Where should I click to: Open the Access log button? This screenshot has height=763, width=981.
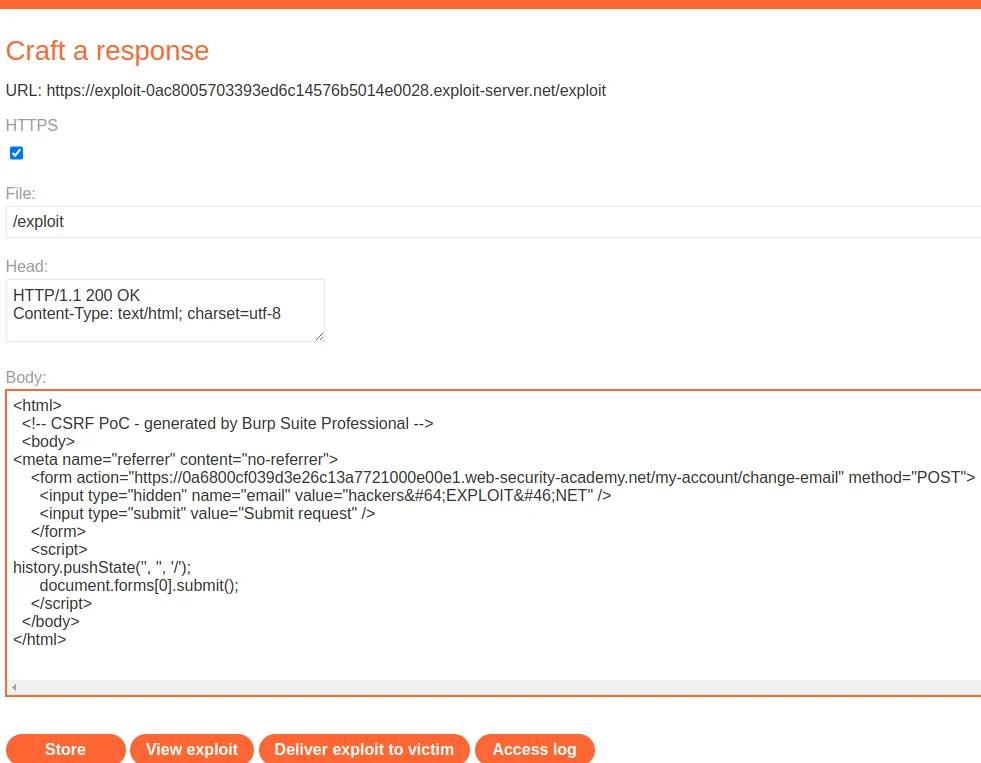534,749
